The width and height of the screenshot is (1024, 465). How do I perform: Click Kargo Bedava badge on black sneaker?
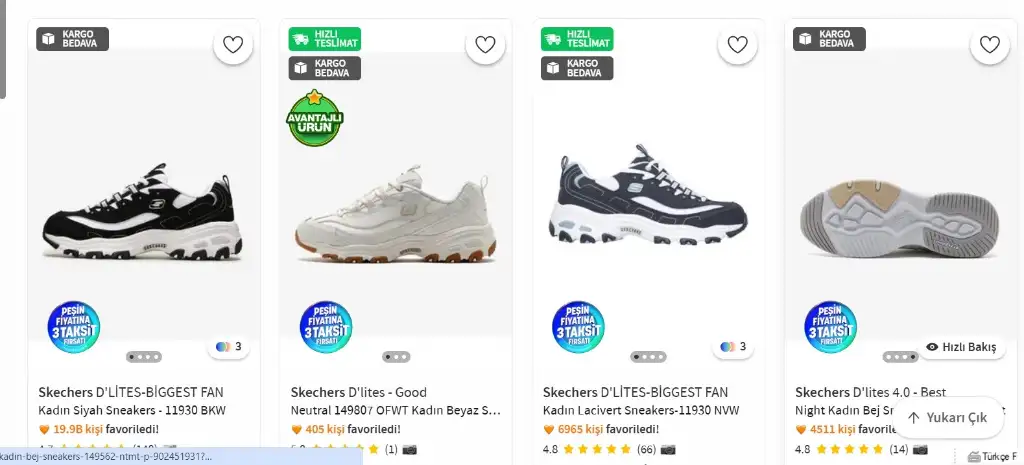[73, 39]
